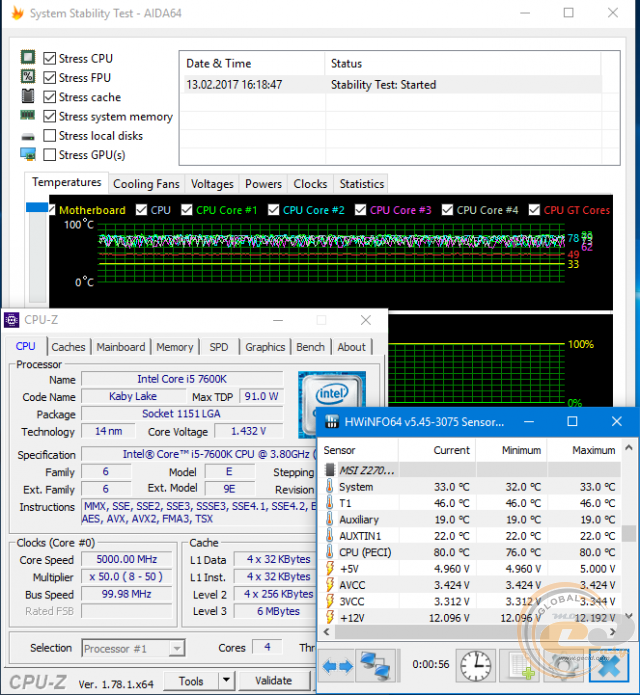Image resolution: width=640 pixels, height=695 pixels.
Task: Click HWiNFO horizontal scrollbar right arrow
Action: coord(613,632)
